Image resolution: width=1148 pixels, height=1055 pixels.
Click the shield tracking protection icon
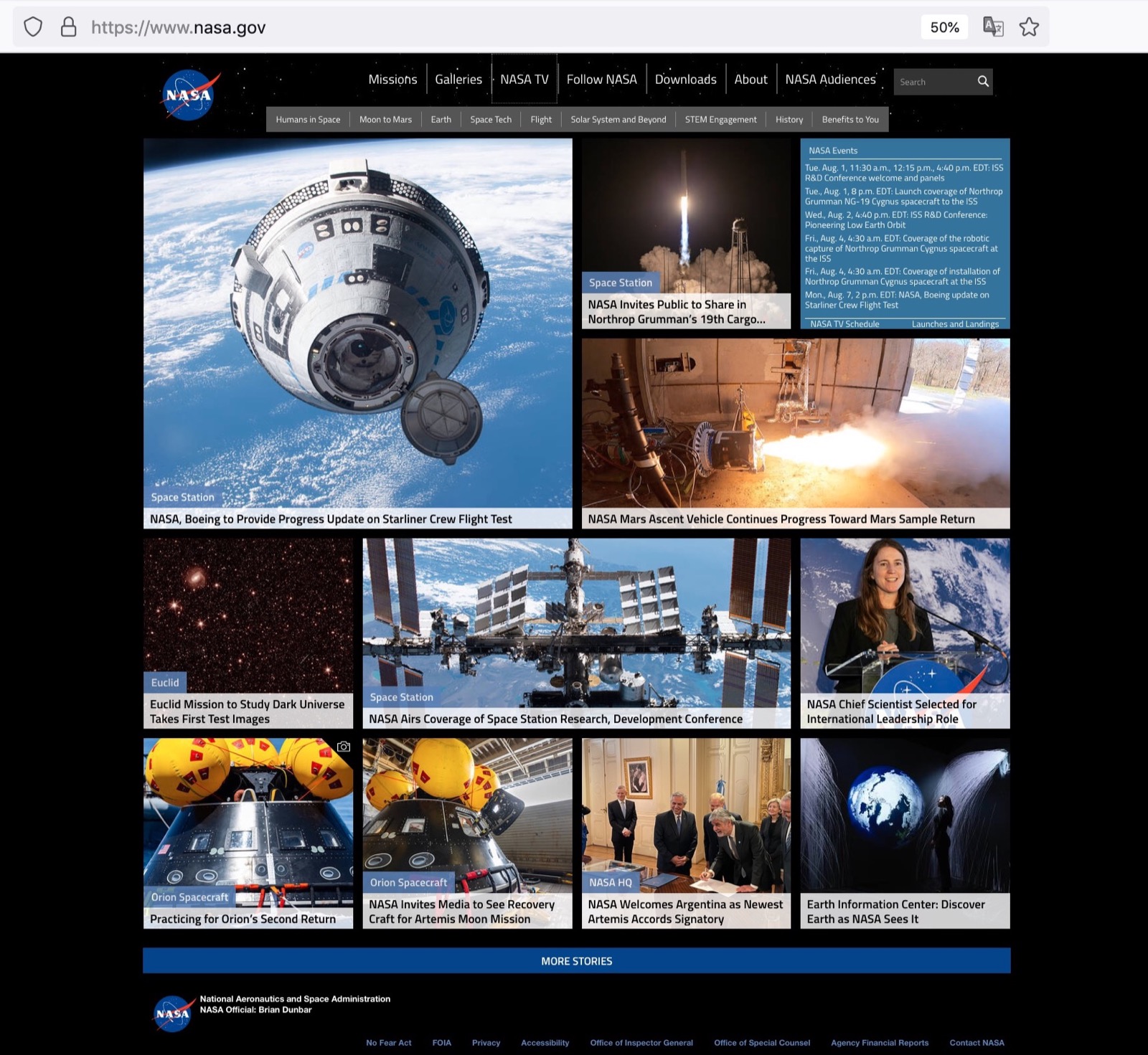pos(33,27)
